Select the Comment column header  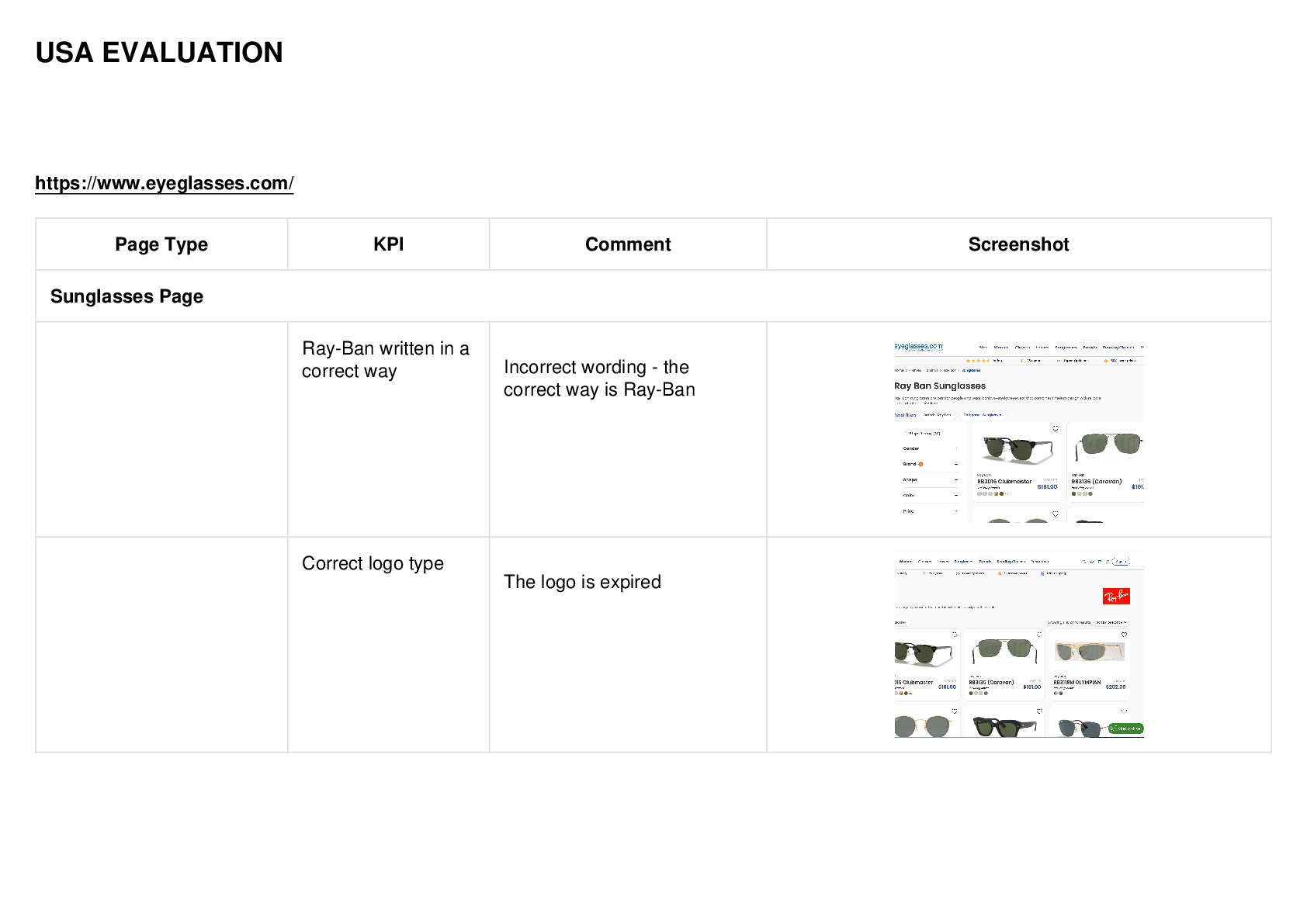628,244
